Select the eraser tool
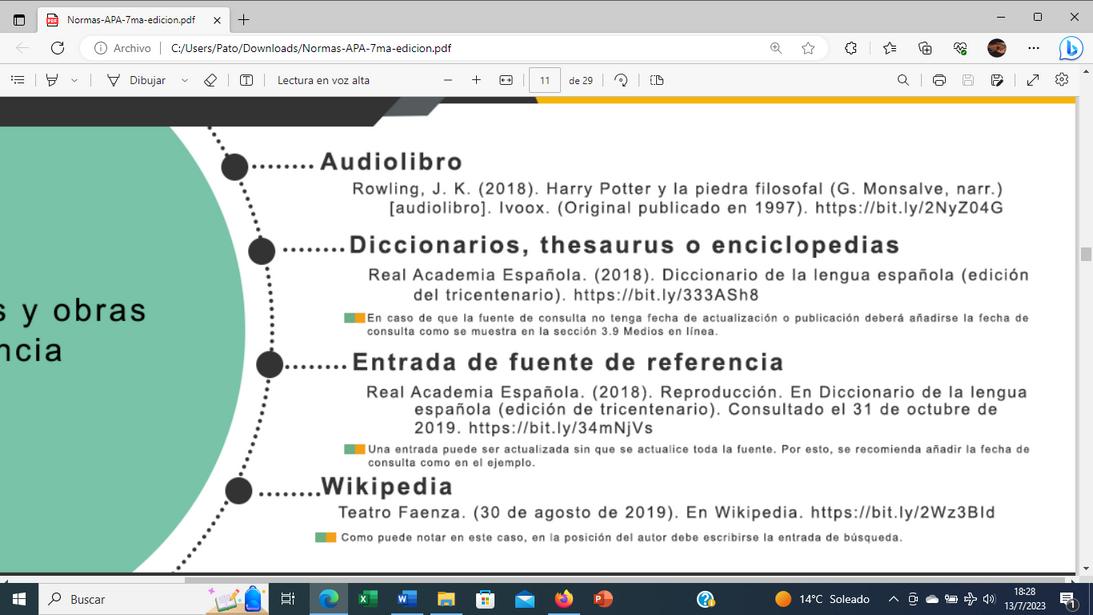1093x615 pixels. (211, 80)
